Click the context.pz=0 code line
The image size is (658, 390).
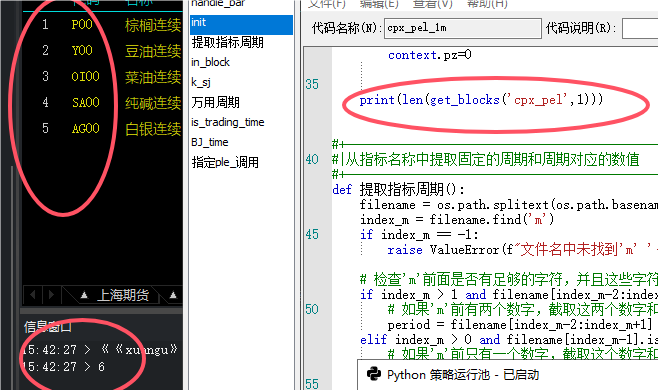click(x=430, y=55)
